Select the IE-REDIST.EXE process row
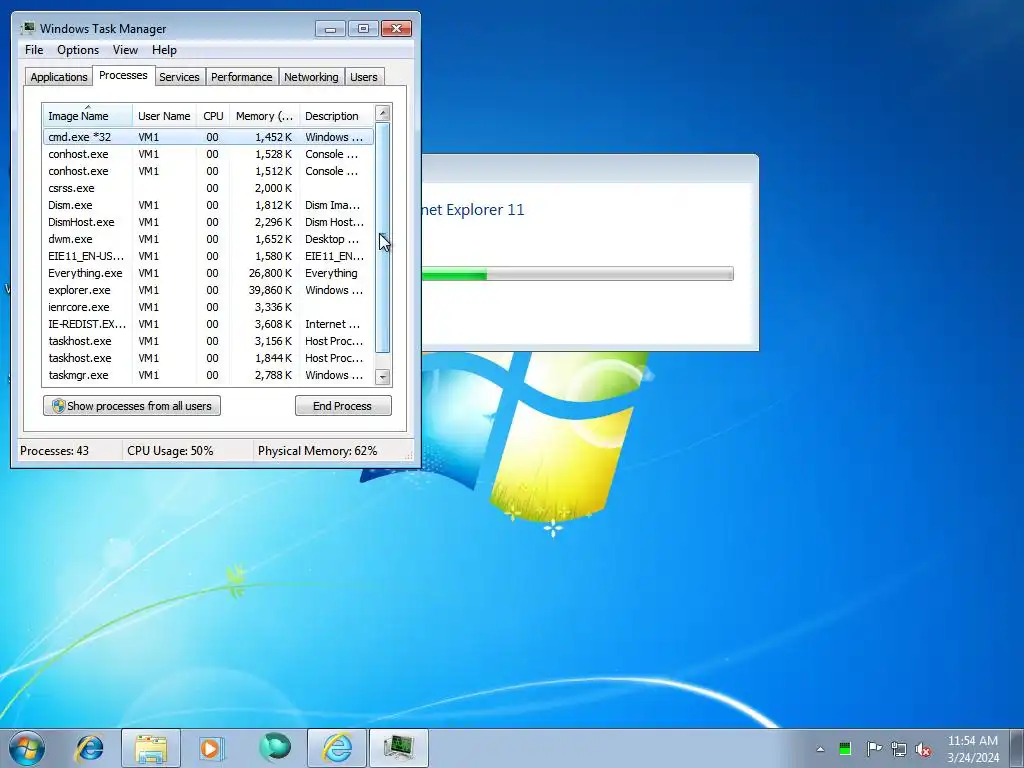1024x768 pixels. pos(208,324)
